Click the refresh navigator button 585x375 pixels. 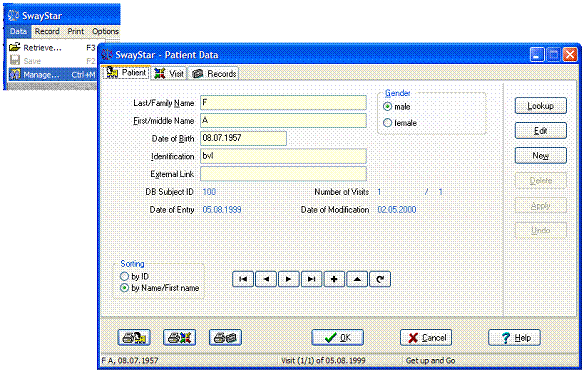(x=380, y=279)
